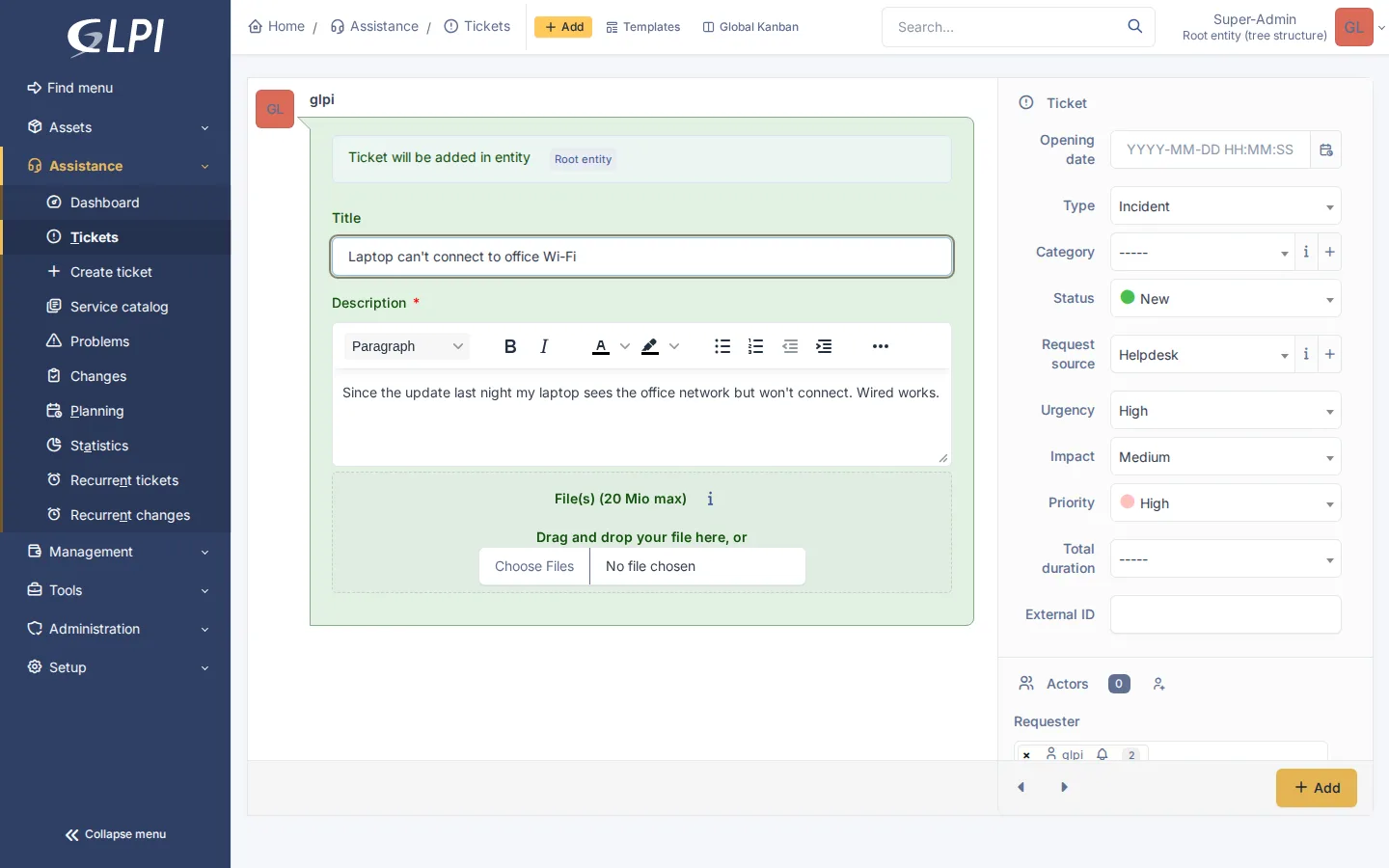Submit ticket with bottom Add button
This screenshot has height=868, width=1389.
pyautogui.click(x=1317, y=788)
